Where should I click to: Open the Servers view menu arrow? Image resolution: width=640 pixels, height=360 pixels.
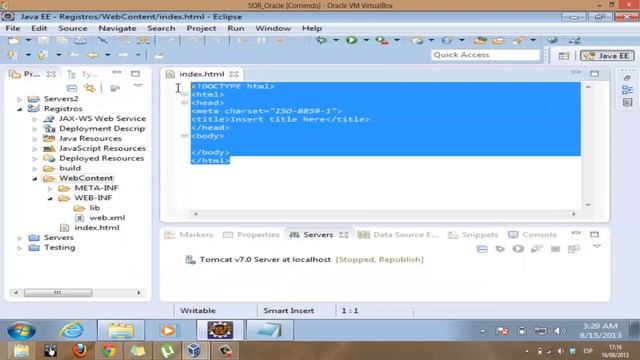[x=597, y=247]
